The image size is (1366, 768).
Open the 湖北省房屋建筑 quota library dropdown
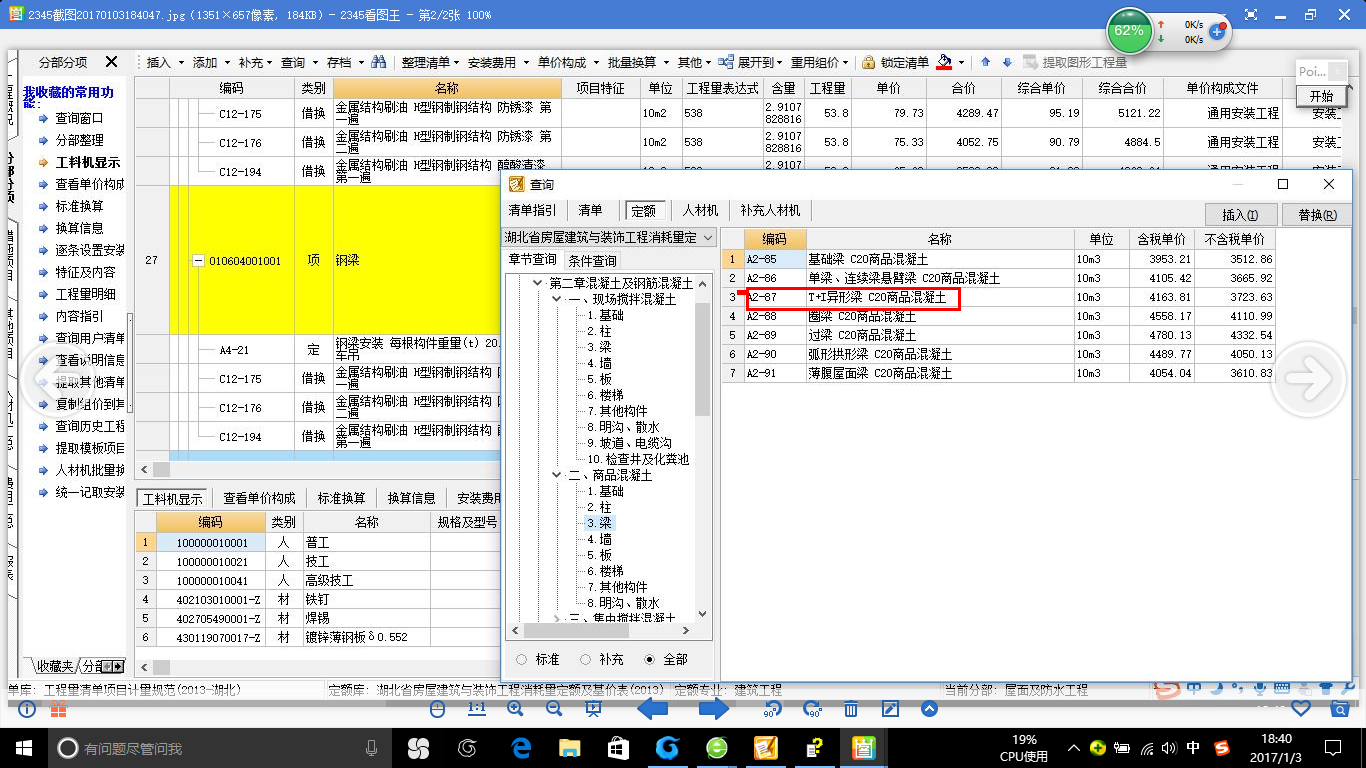(x=708, y=238)
